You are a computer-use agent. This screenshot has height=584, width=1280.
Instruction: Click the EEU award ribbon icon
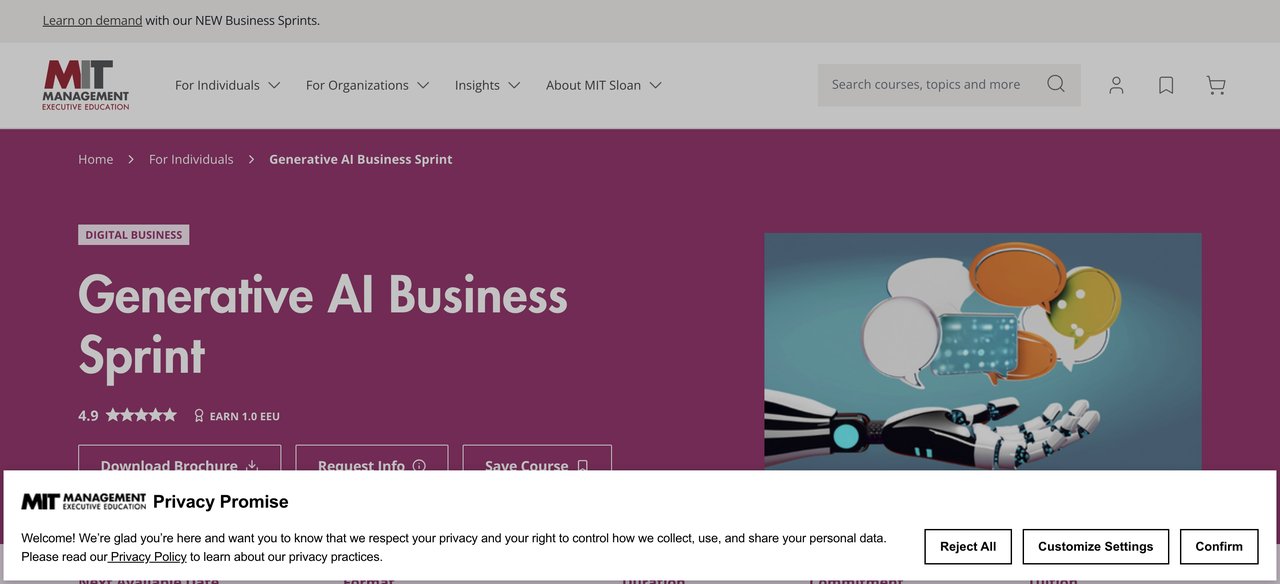[x=199, y=415]
